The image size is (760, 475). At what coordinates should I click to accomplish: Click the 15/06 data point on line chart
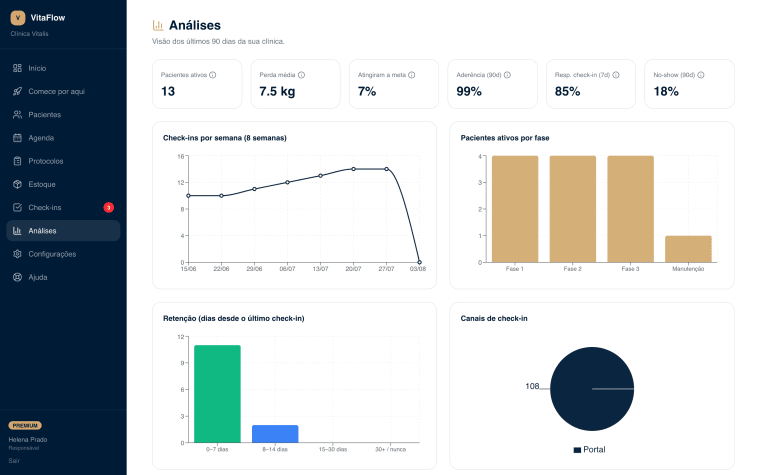189,196
